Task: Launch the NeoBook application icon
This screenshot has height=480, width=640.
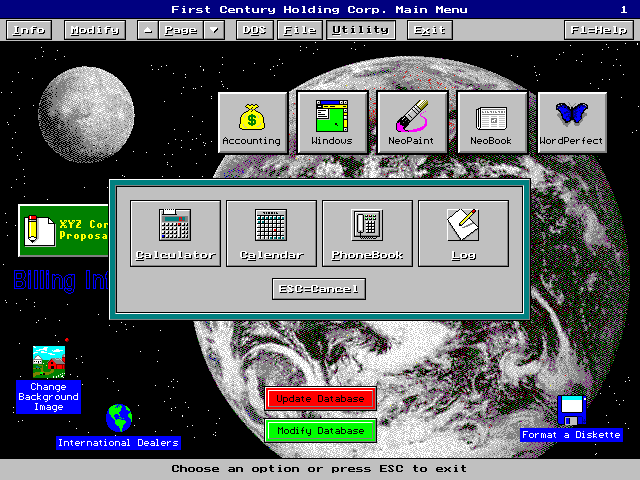Action: tap(491, 122)
